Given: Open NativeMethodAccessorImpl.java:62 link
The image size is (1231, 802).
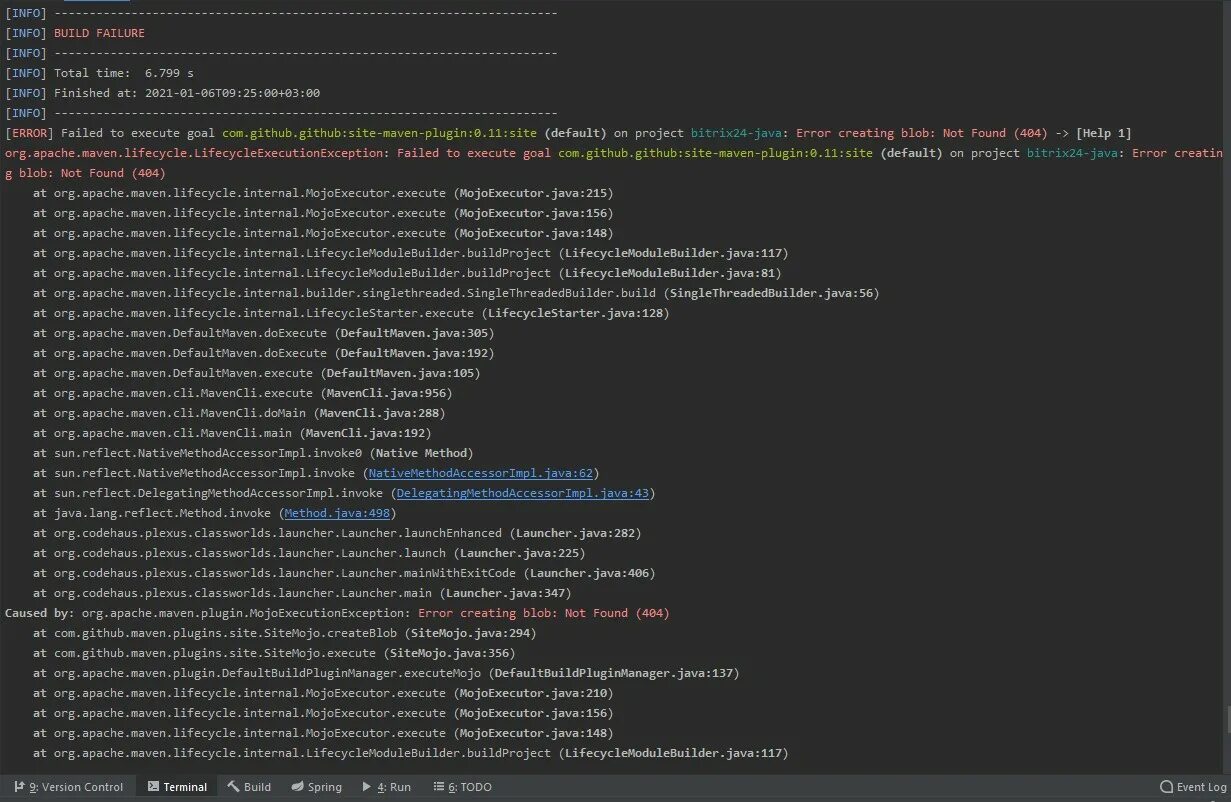Looking at the screenshot, I should point(481,473).
